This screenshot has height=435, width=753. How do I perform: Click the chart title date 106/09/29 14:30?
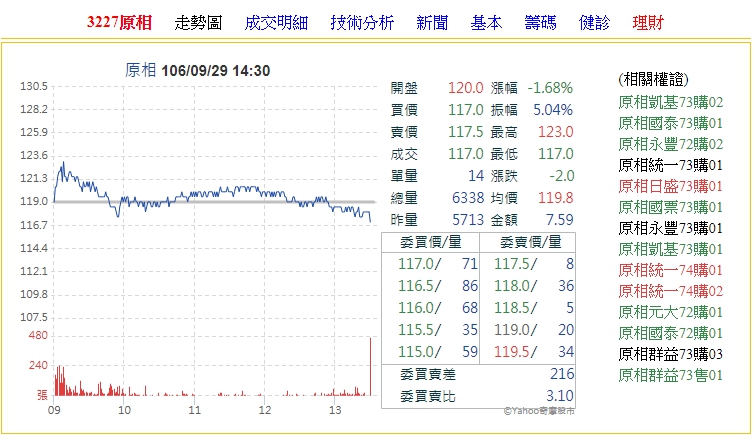click(216, 71)
